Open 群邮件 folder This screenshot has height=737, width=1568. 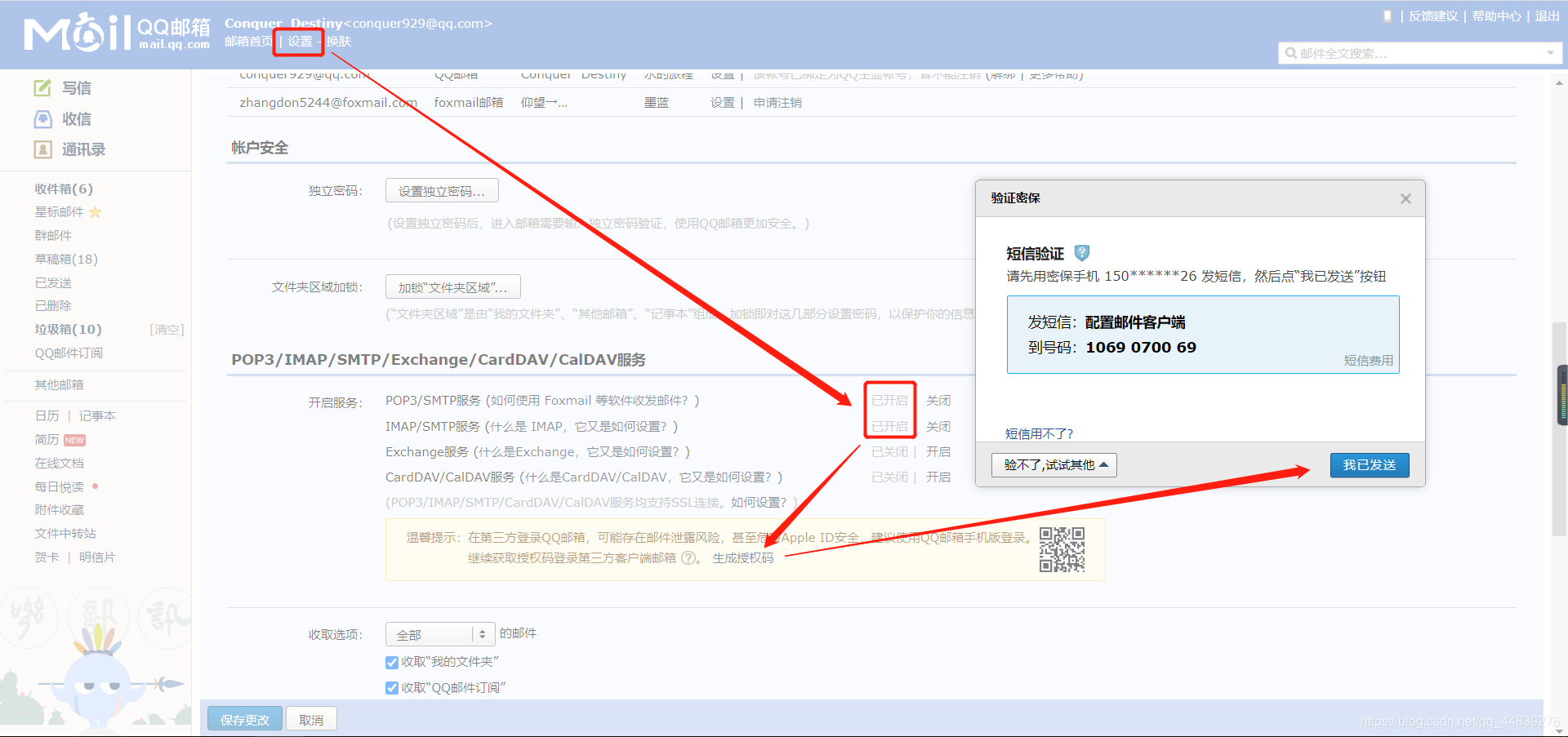[x=53, y=236]
